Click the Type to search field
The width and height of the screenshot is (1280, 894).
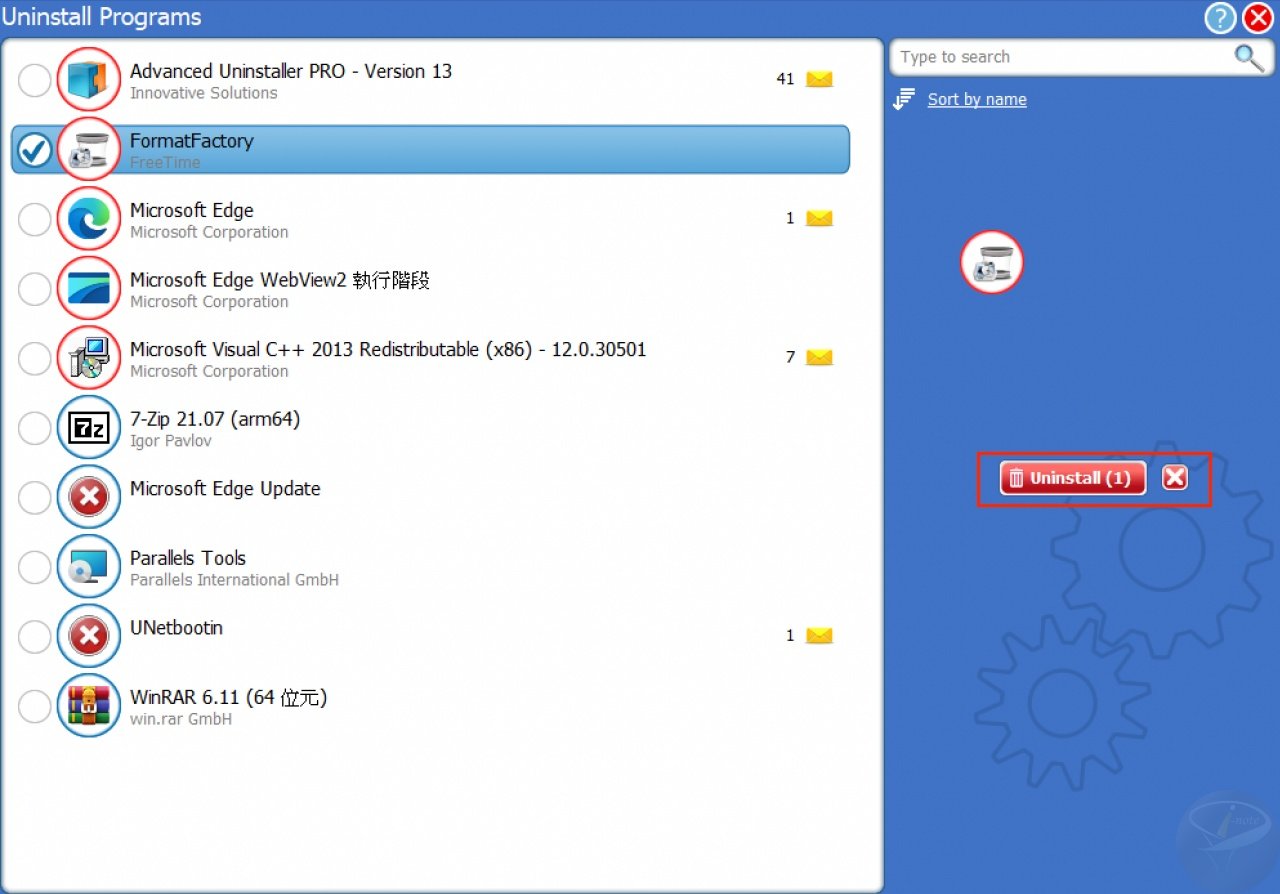tap(1060, 57)
